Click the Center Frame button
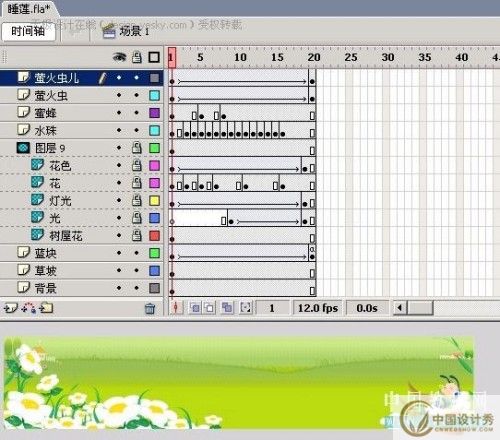The height and width of the screenshot is (440, 500). click(176, 308)
